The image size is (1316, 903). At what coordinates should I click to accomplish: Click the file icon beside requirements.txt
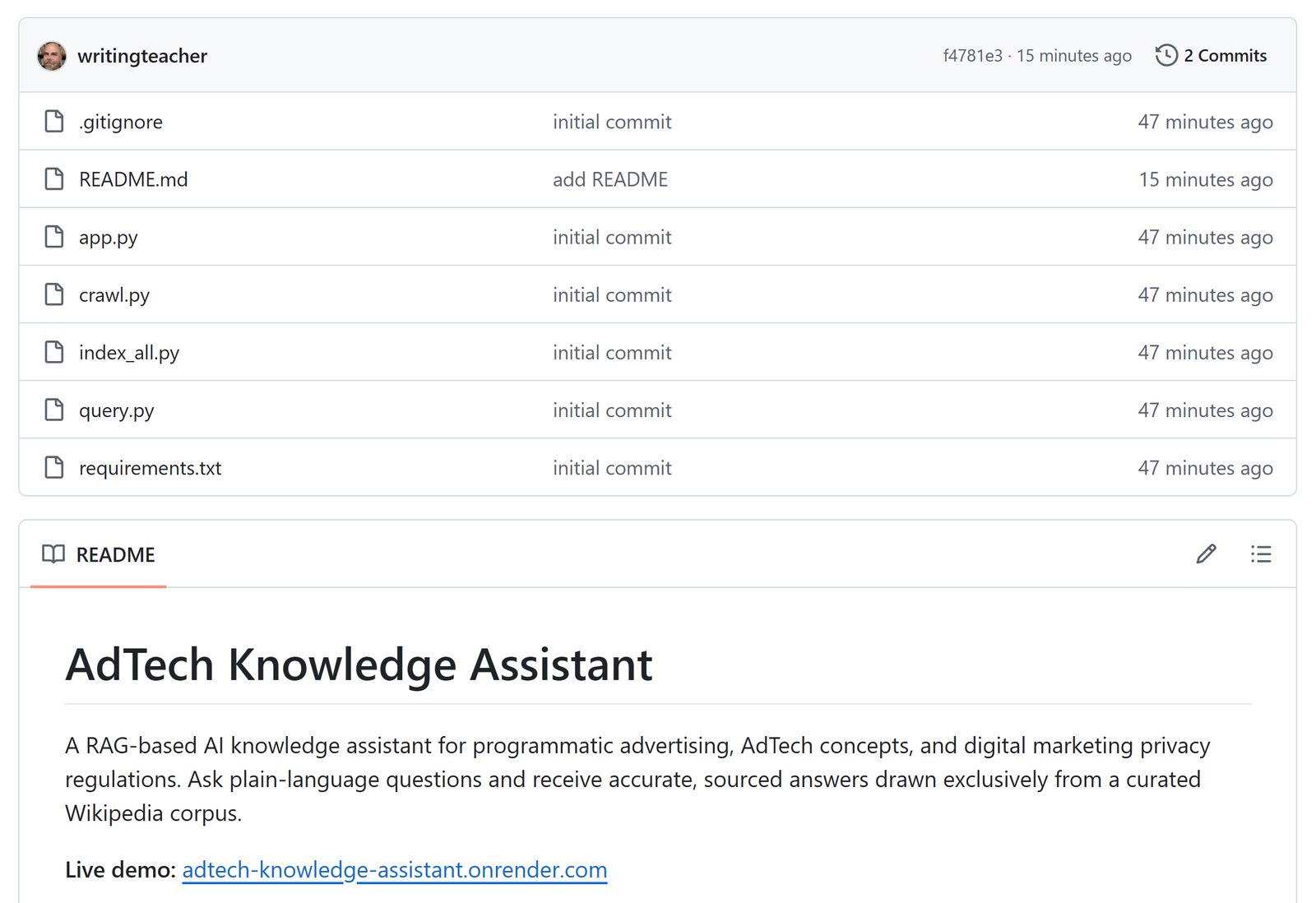click(x=53, y=467)
